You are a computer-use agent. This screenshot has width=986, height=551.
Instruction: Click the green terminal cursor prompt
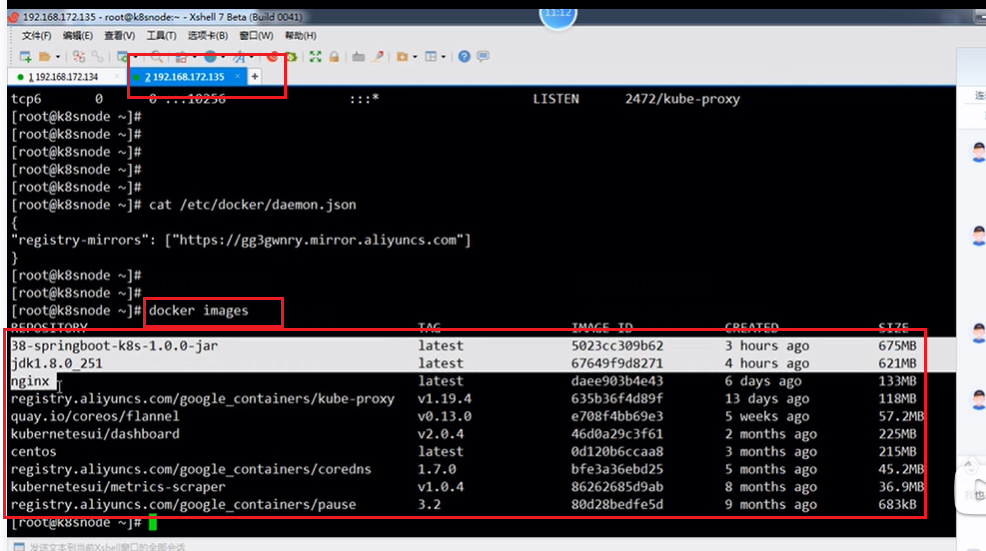[152, 523]
